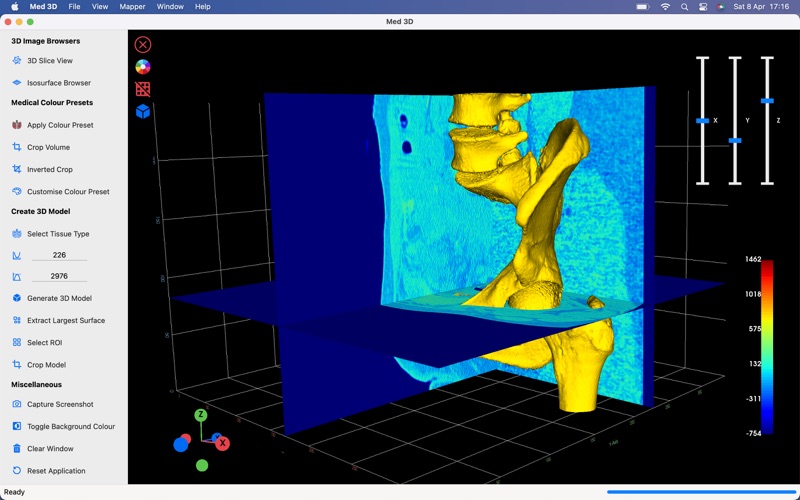Click the Ready status bar text
The width and height of the screenshot is (800, 500).
(14, 492)
